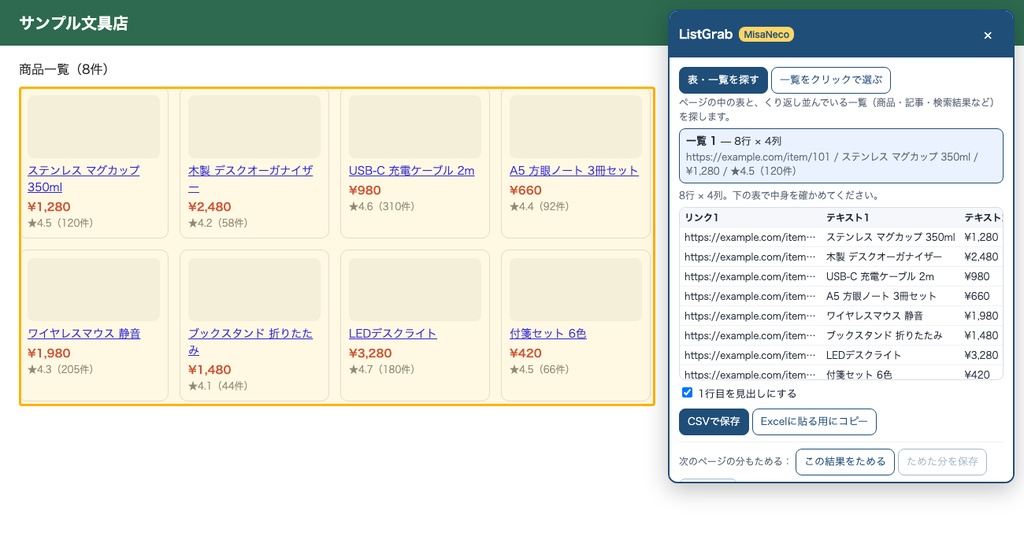Screen dimensions: 1024x551
Task: Click the ¥2,480 cell in preview table
Action: 981,257
